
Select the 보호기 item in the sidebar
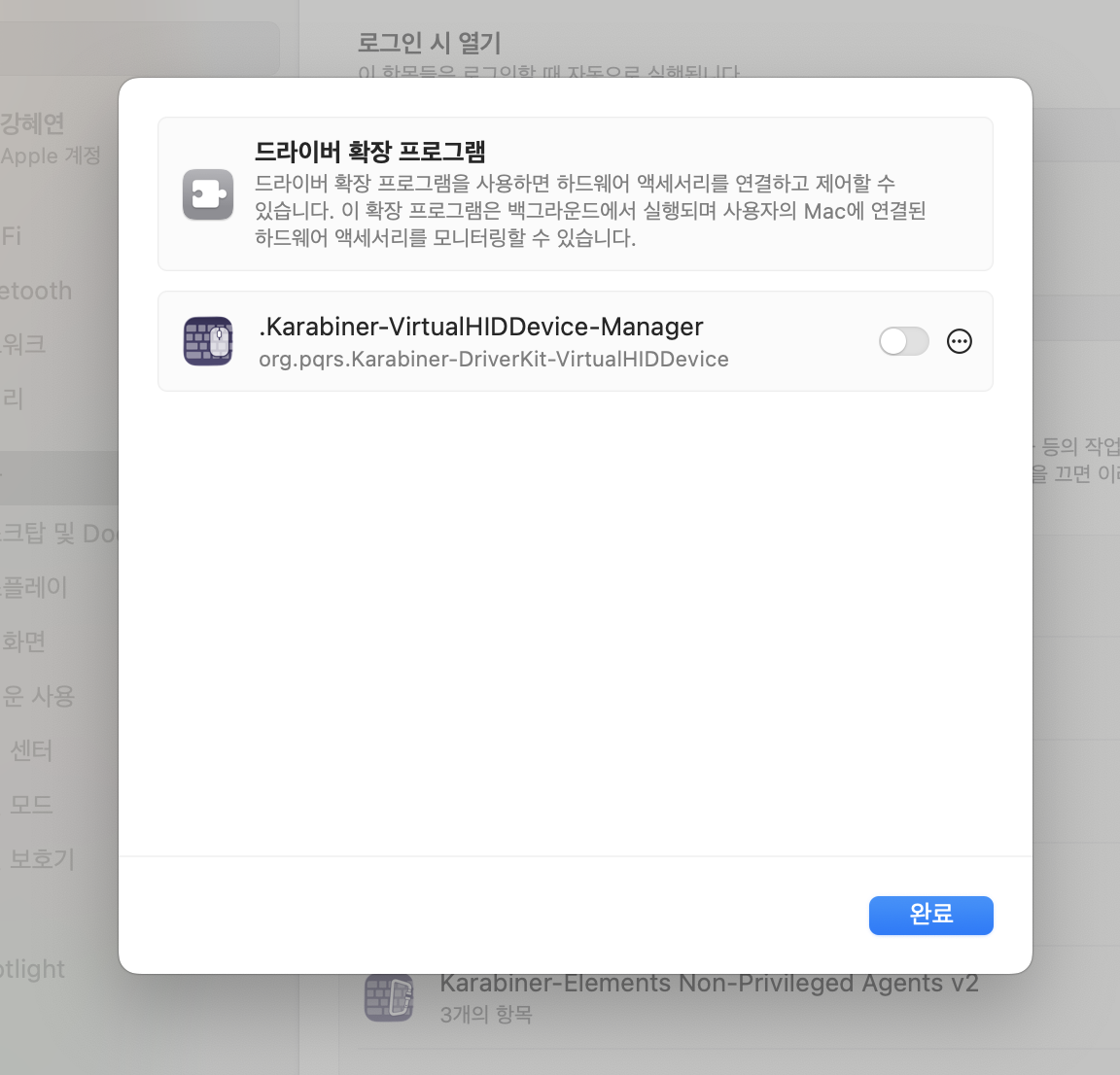(x=42, y=858)
